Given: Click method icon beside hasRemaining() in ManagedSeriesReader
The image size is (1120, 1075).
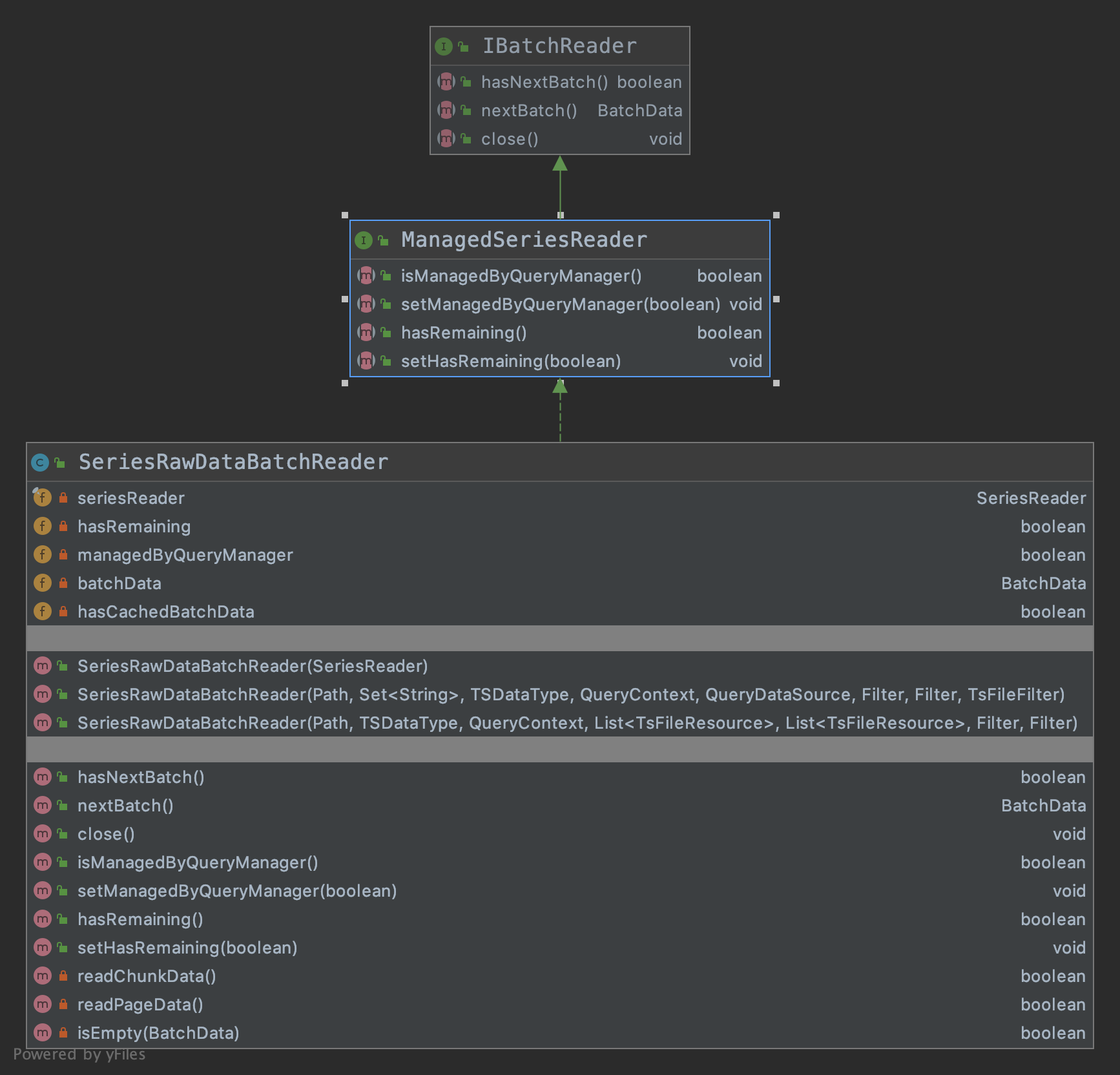Looking at the screenshot, I should tap(366, 332).
